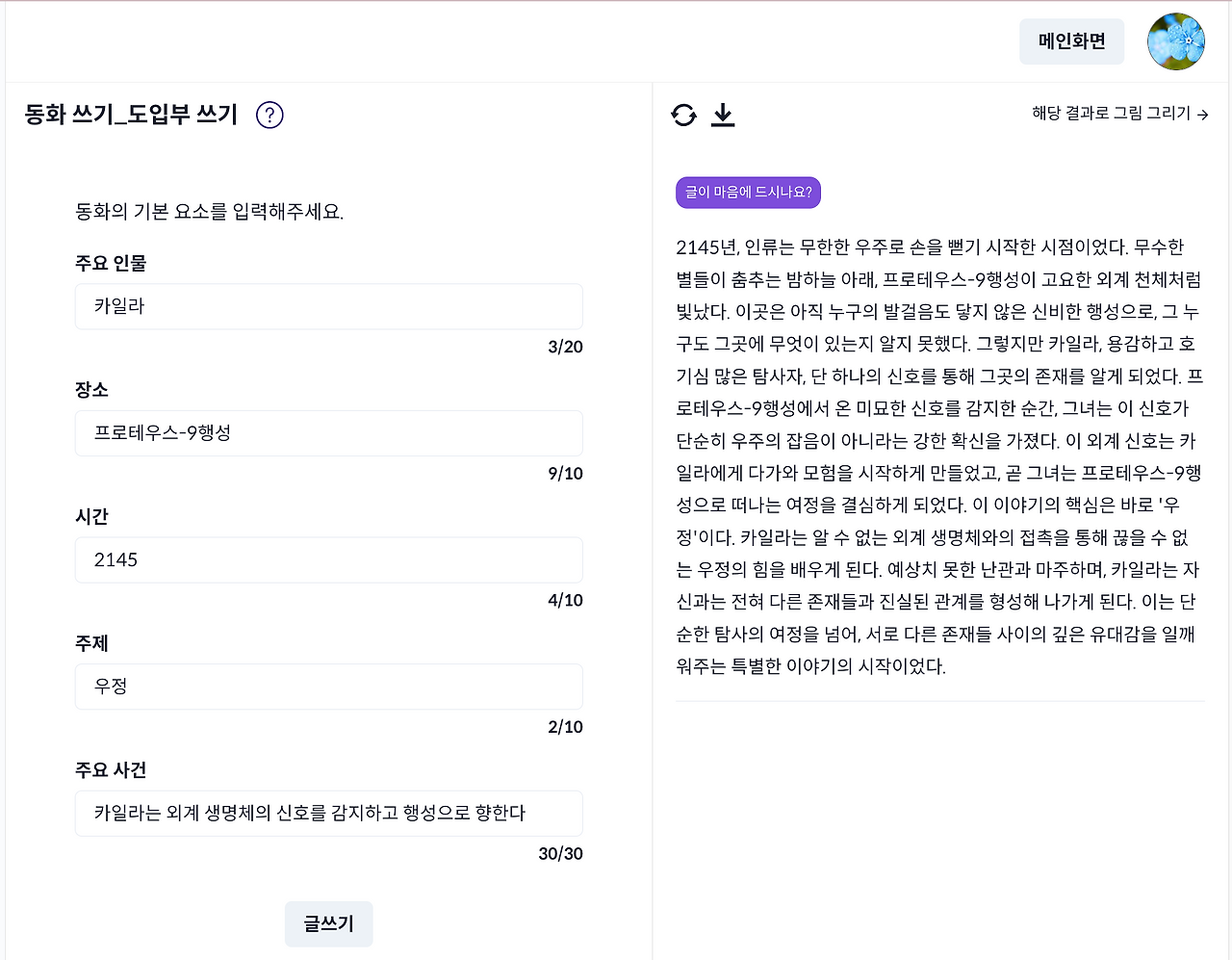Click the 글이 마음에 드시나요? badge
Image resolution: width=1232 pixels, height=960 pixels.
point(748,193)
